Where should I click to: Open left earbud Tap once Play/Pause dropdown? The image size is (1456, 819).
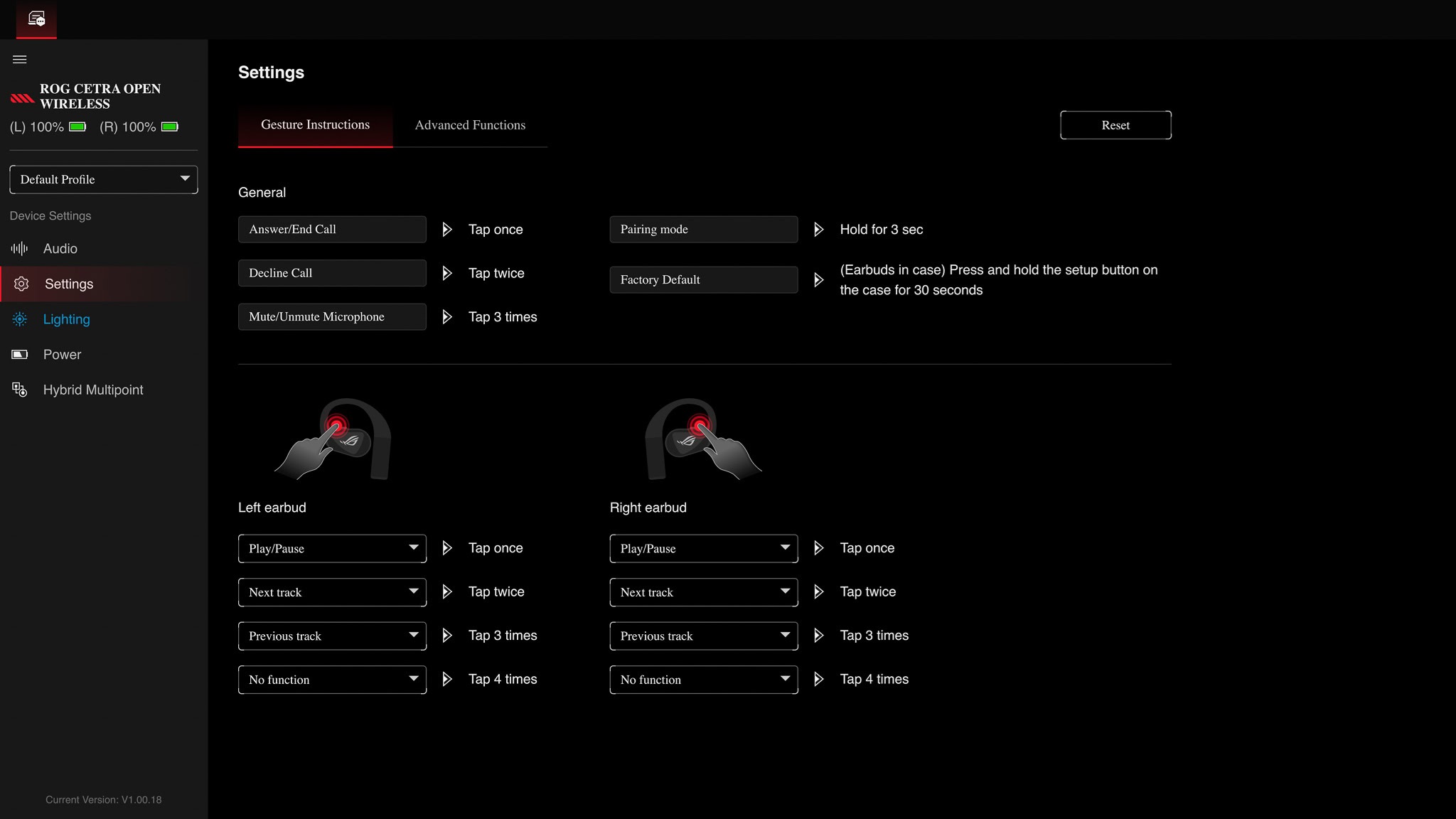[x=332, y=549]
